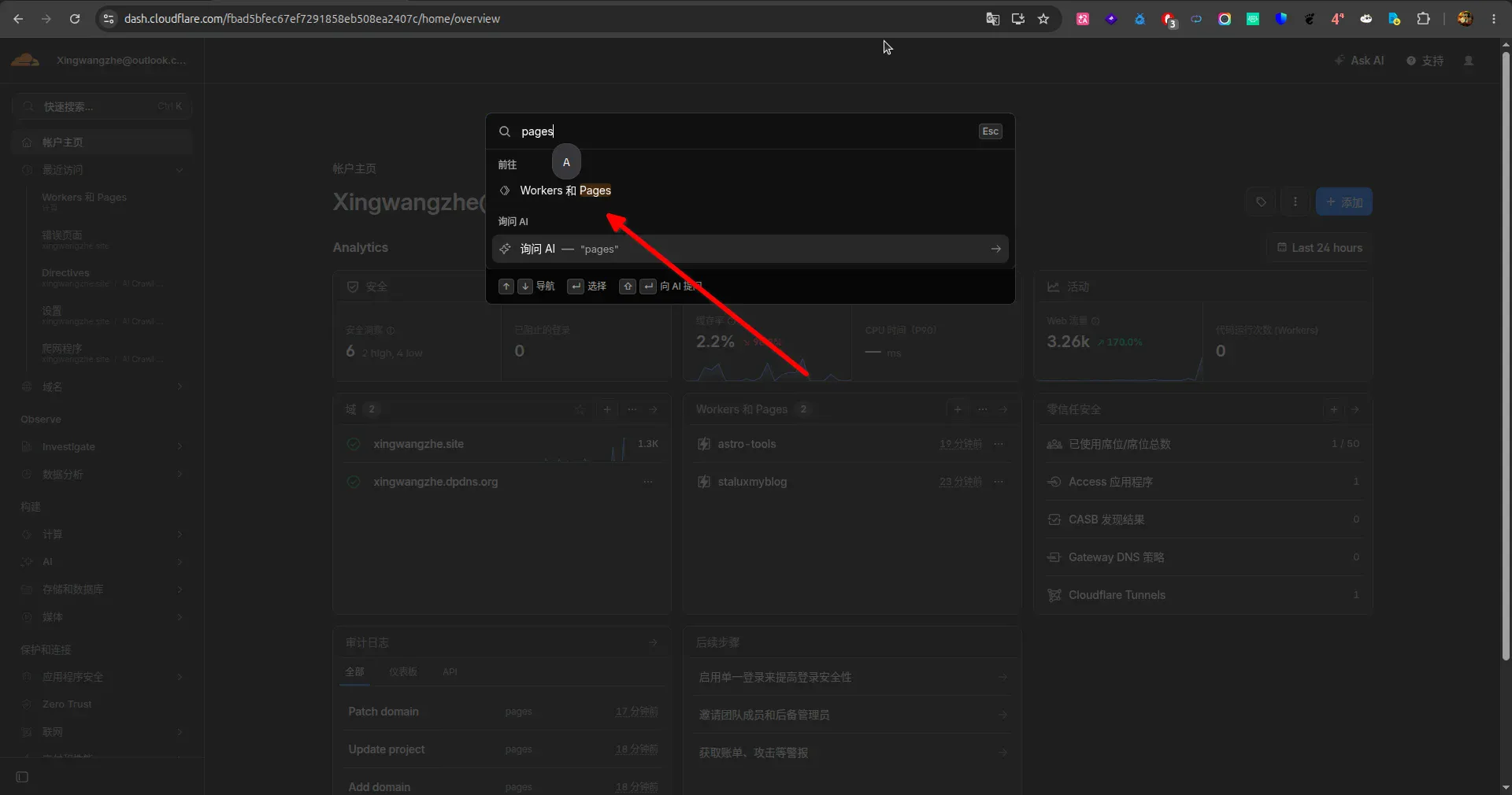This screenshot has width=1512, height=795.
Task: Expand the 计算 sidebar menu
Action: (x=180, y=534)
